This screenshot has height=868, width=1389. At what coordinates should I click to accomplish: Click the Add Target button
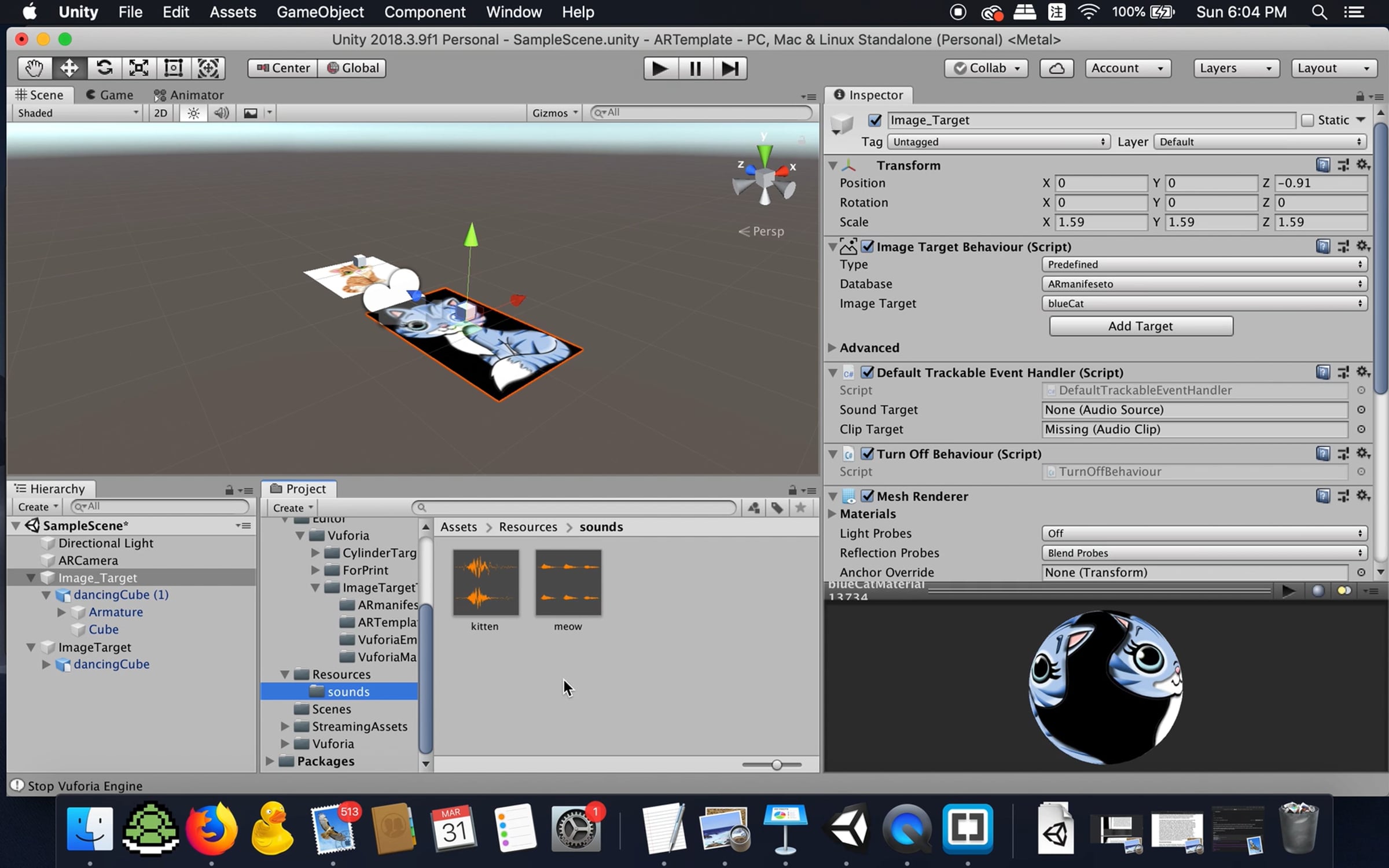click(x=1140, y=326)
